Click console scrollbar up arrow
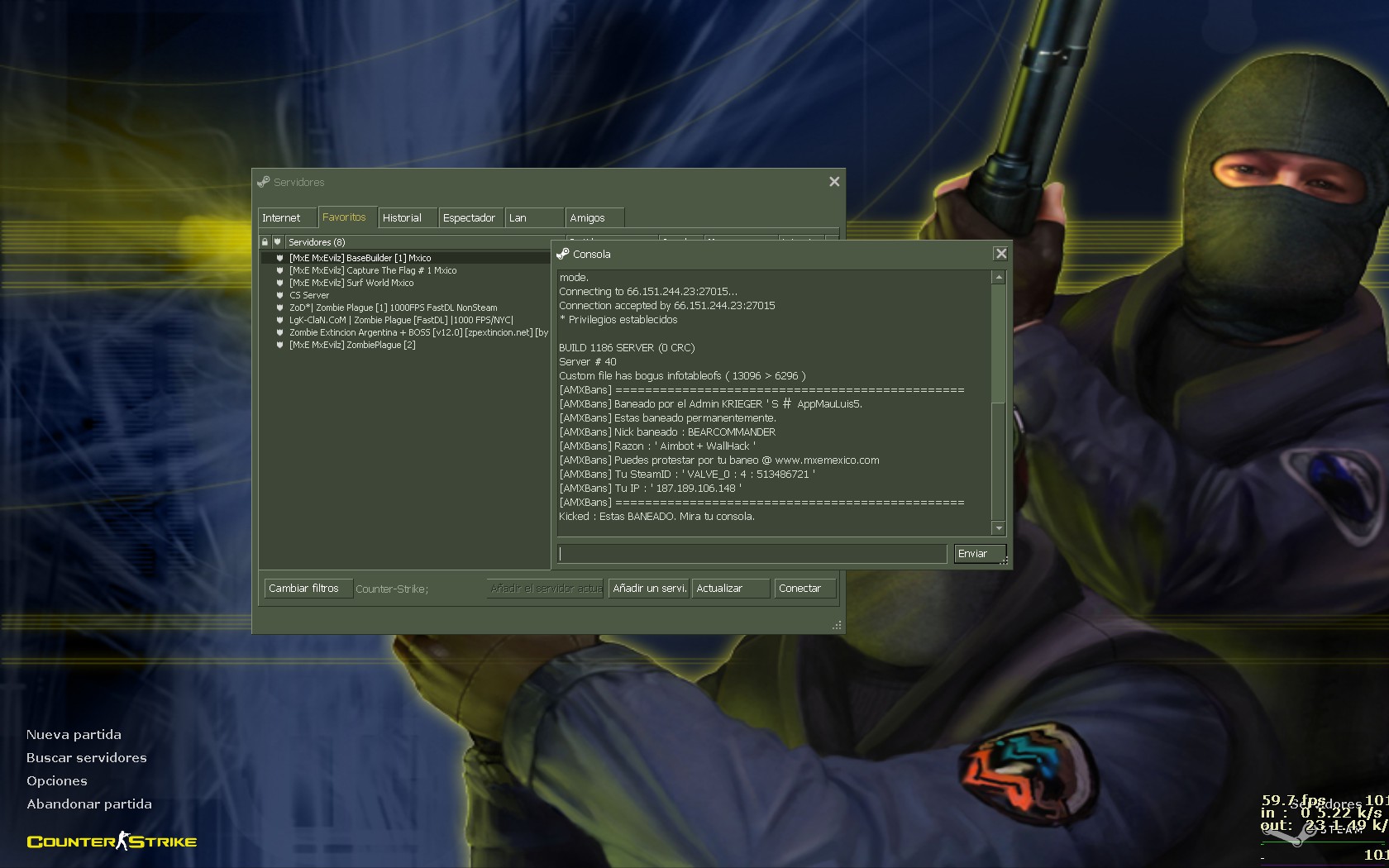This screenshot has width=1389, height=868. click(x=999, y=278)
